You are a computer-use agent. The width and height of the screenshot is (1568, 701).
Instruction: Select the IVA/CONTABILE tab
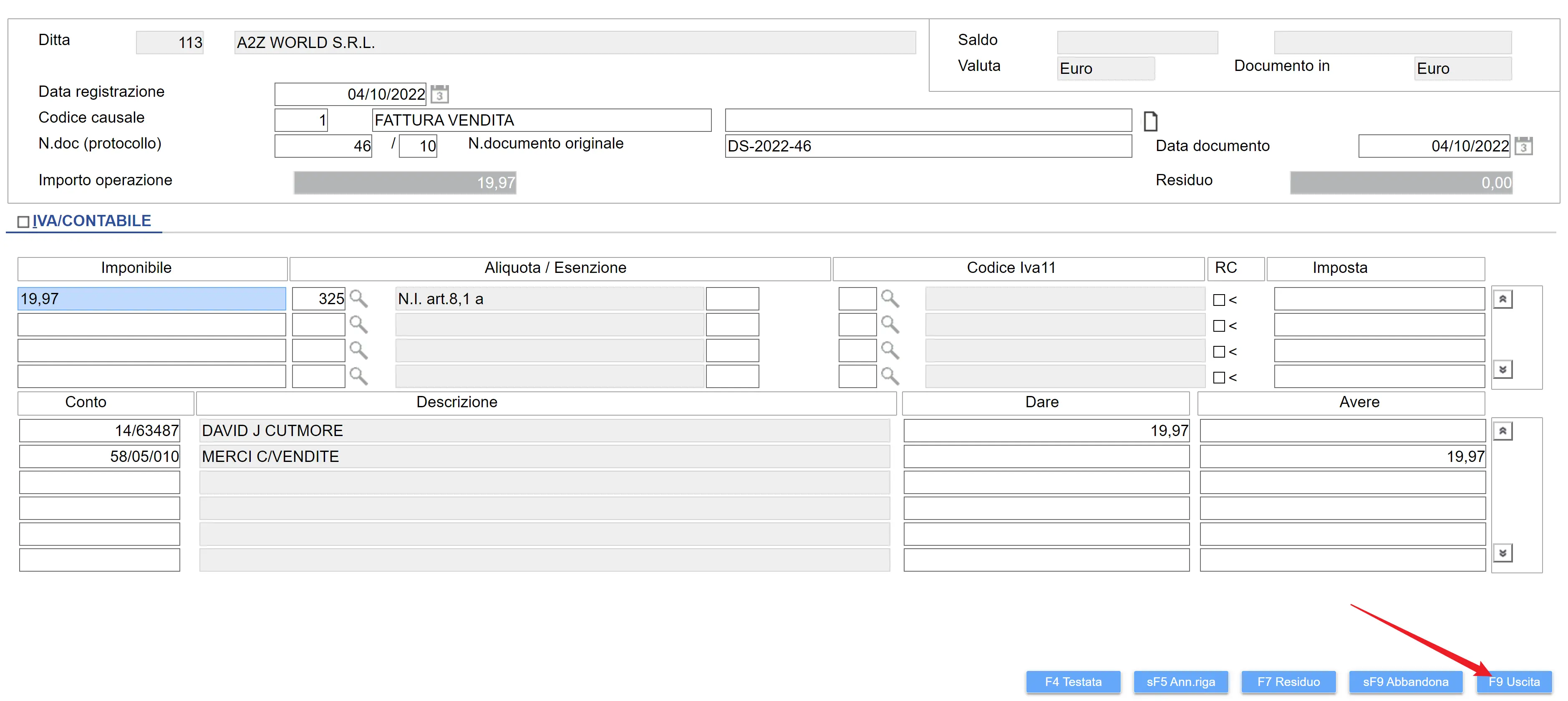91,221
